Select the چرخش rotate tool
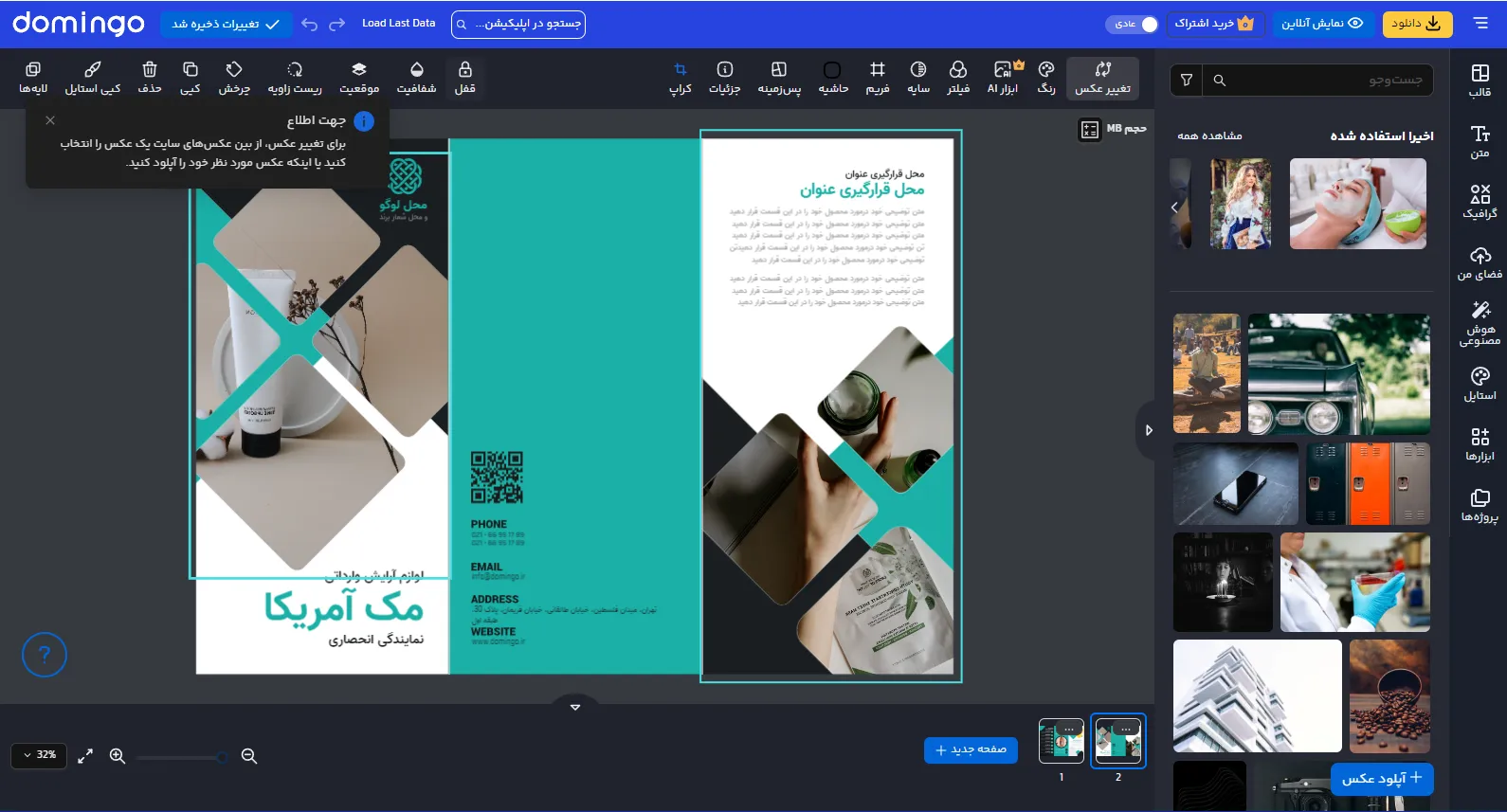The height and width of the screenshot is (812, 1507). coord(234,78)
